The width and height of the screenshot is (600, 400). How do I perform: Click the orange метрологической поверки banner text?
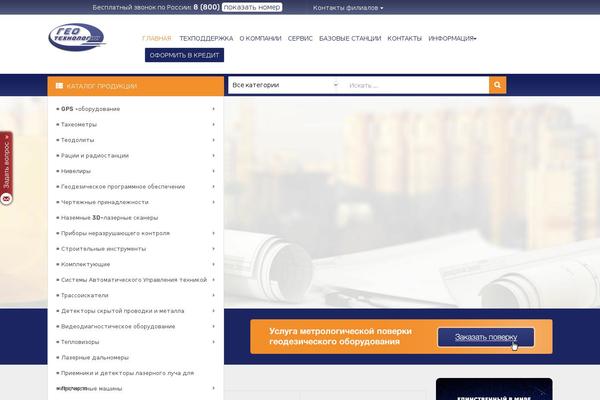click(340, 336)
